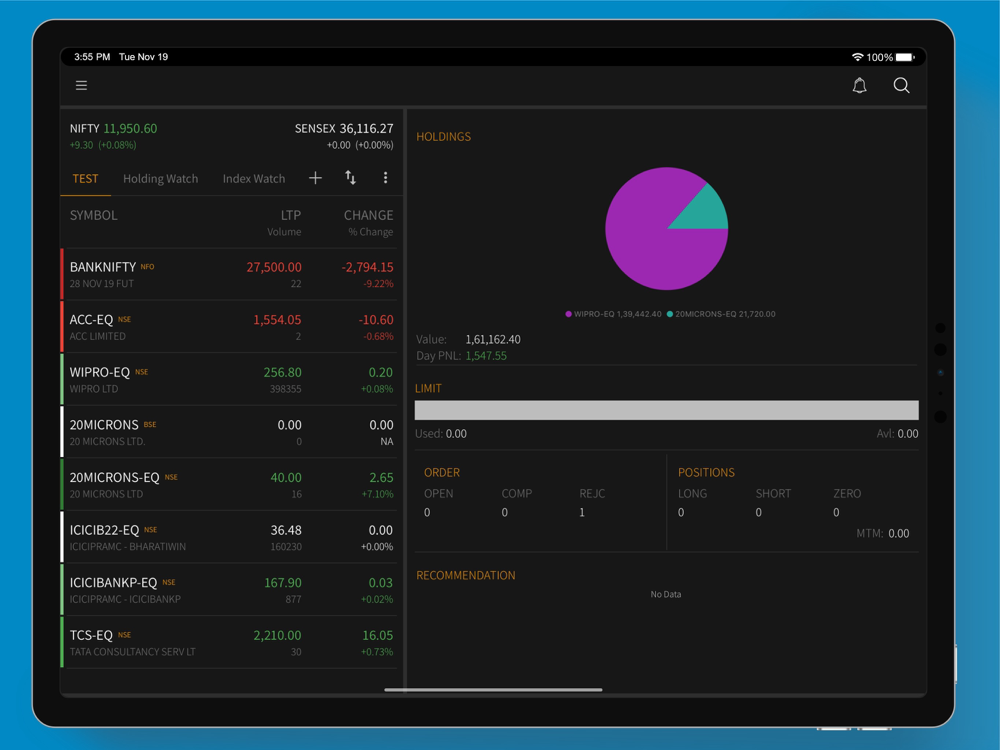This screenshot has height=750, width=1000.
Task: Tap the battery indicator in status bar
Action: point(905,57)
